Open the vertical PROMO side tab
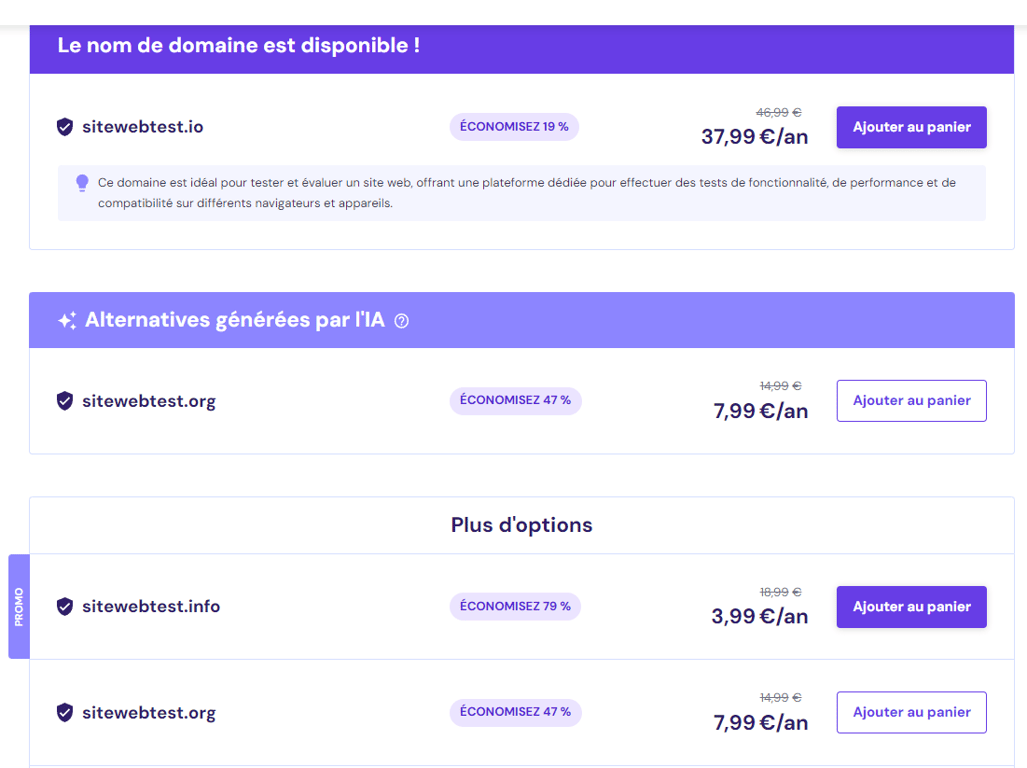Viewport: 1027px width, 768px height. point(19,607)
